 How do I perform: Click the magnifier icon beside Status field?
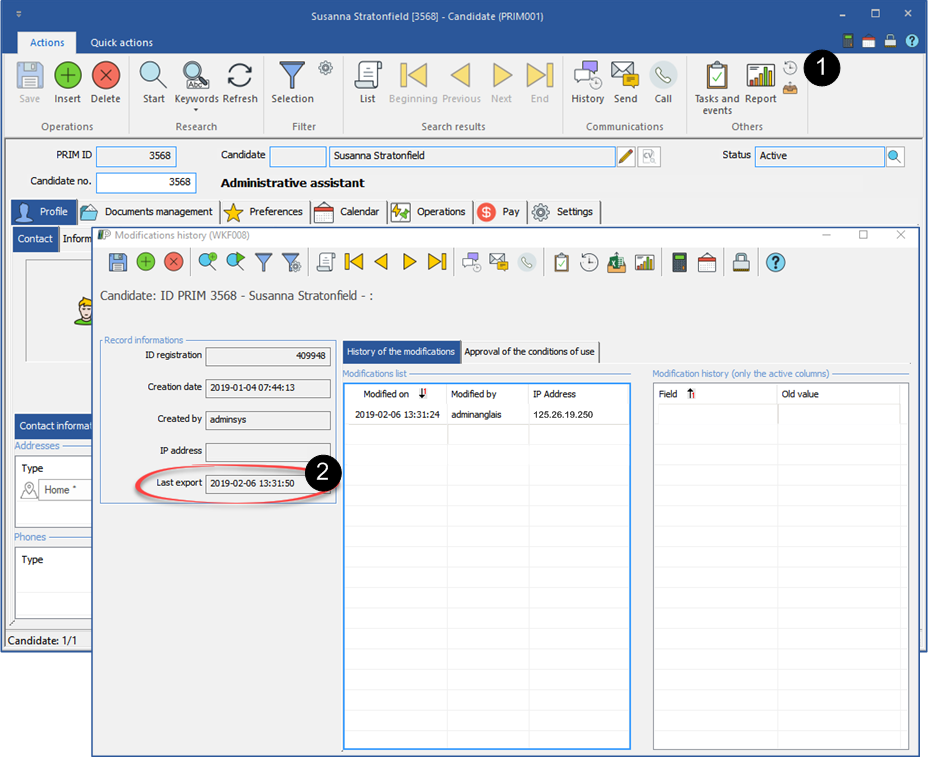pos(895,156)
